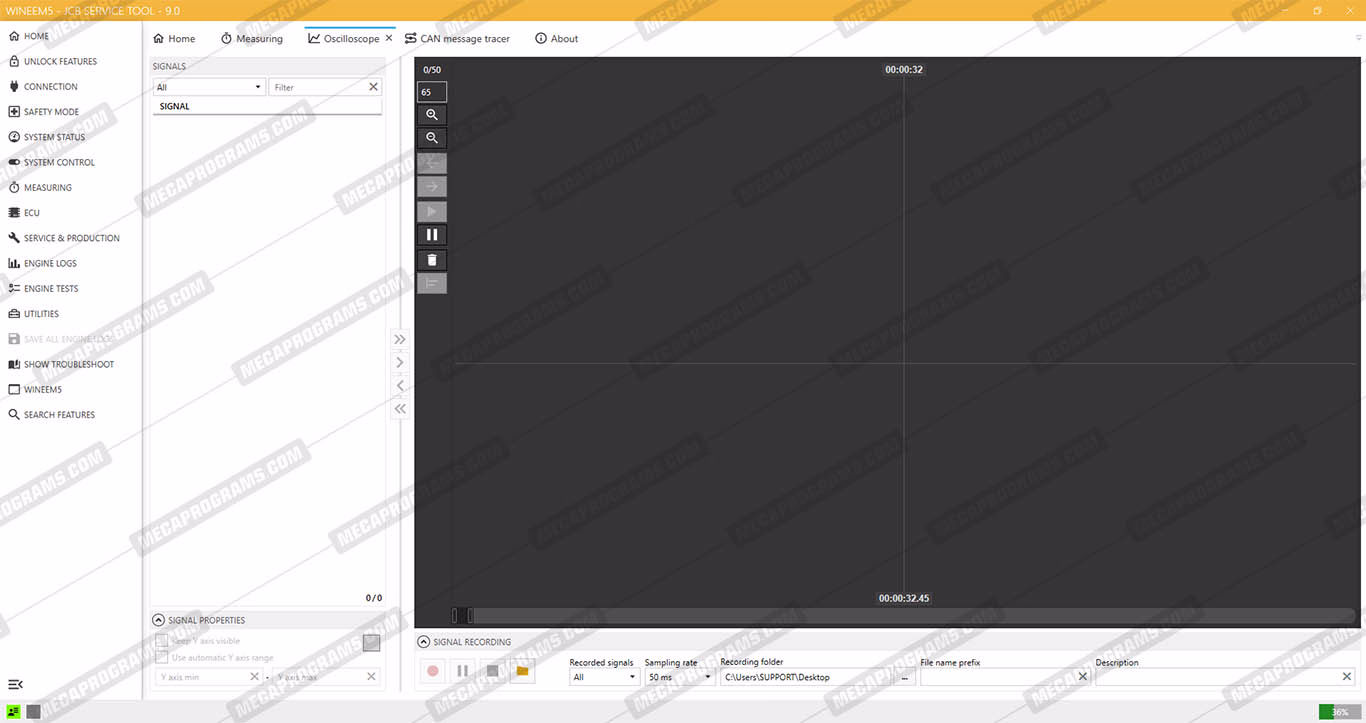The image size is (1366, 723).
Task: Open Engine Tests in the sidebar
Action: 51,288
